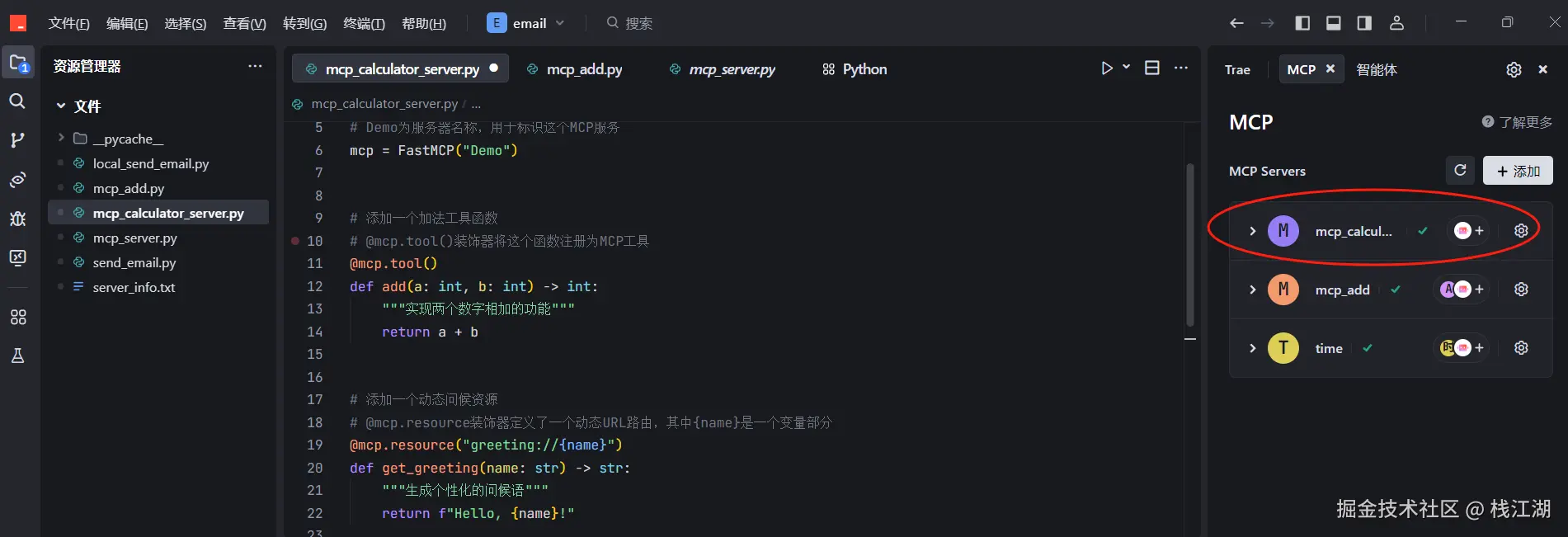The image size is (1568, 537).
Task: Refresh the MCP Servers list
Action: tap(1460, 170)
